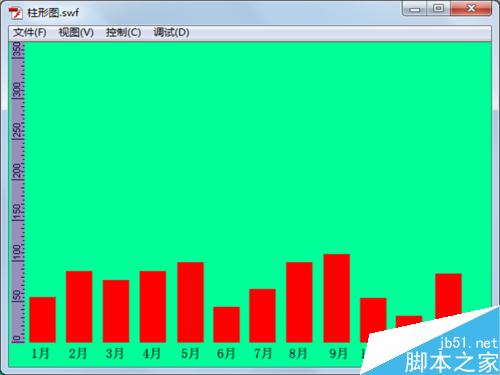500x375 pixels.
Task: Click the 250 mark on the vertical scale
Action: click(17, 130)
